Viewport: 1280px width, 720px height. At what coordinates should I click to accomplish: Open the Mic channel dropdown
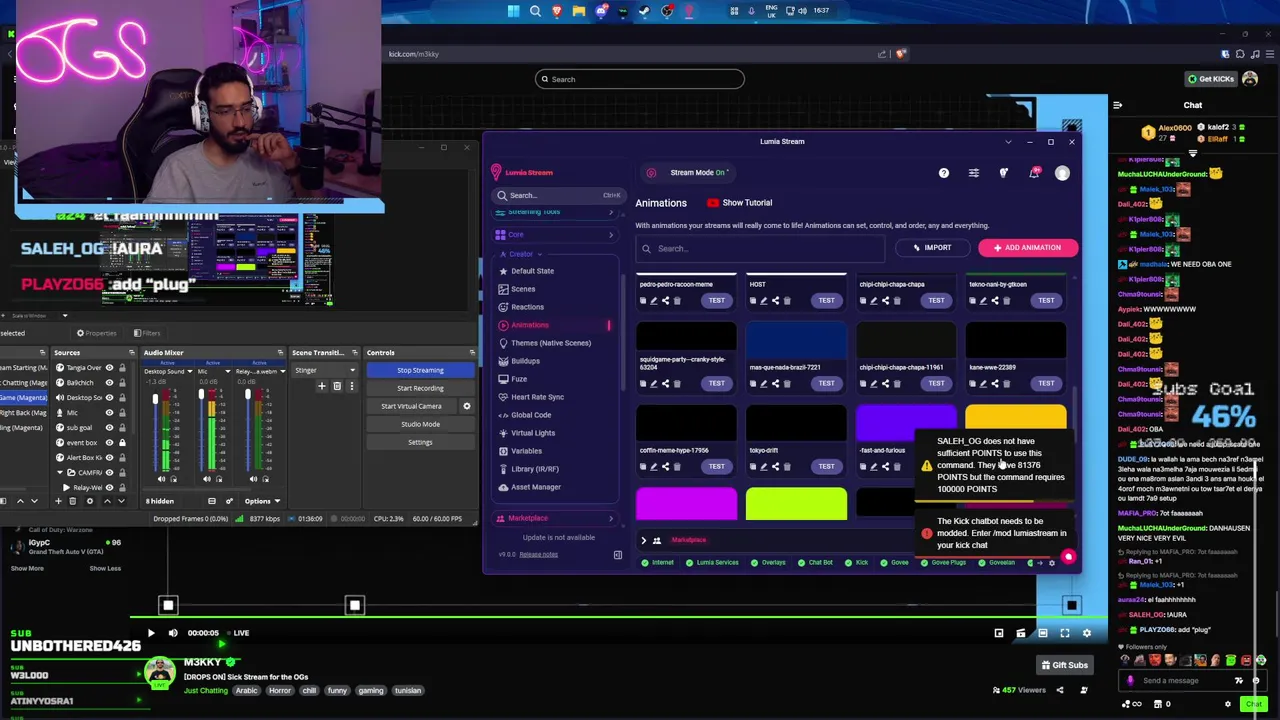coord(227,372)
